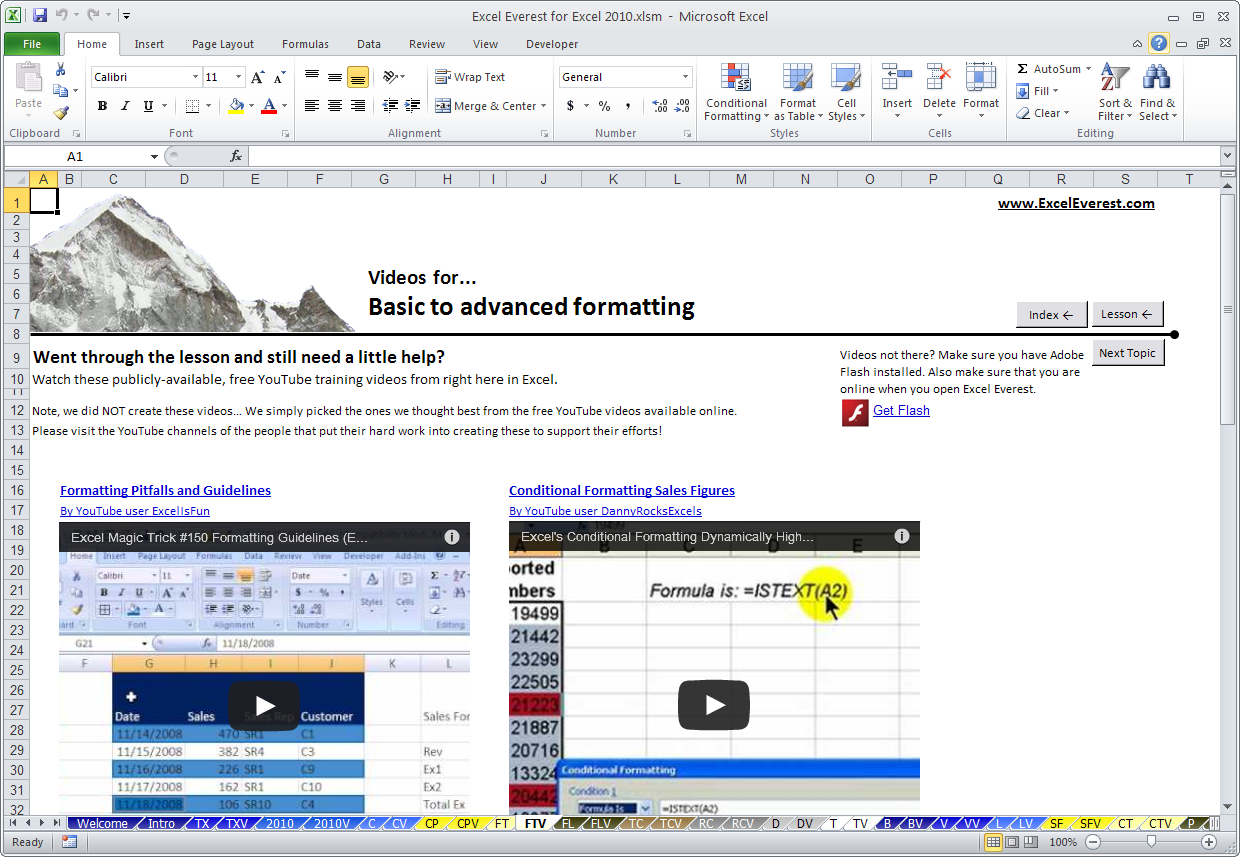This screenshot has width=1240, height=857.
Task: Expand the Merge & Center dropdown arrow
Action: [543, 105]
